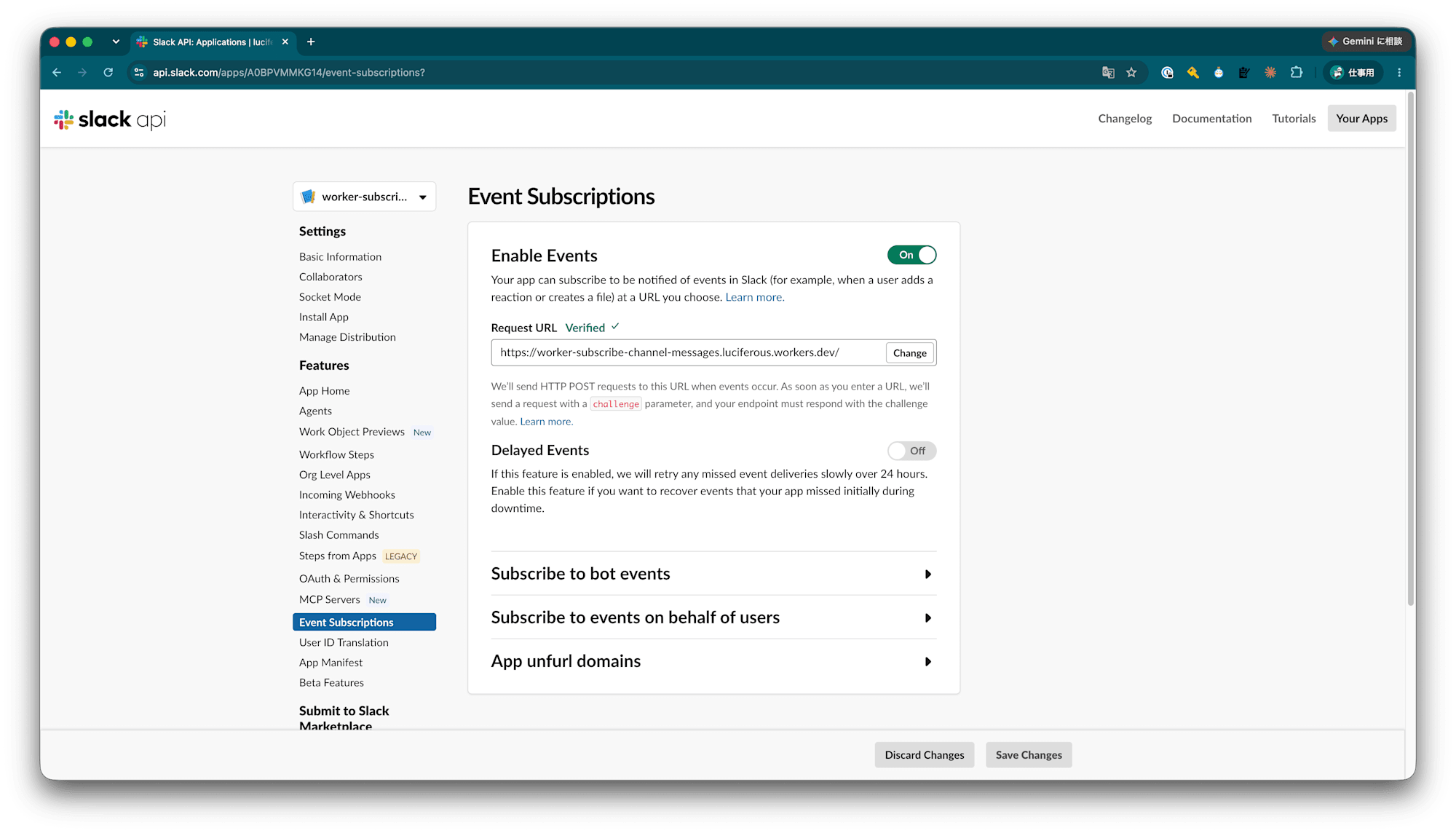Click the notepad pen extension icon
The height and width of the screenshot is (833, 1456).
[x=1244, y=73]
